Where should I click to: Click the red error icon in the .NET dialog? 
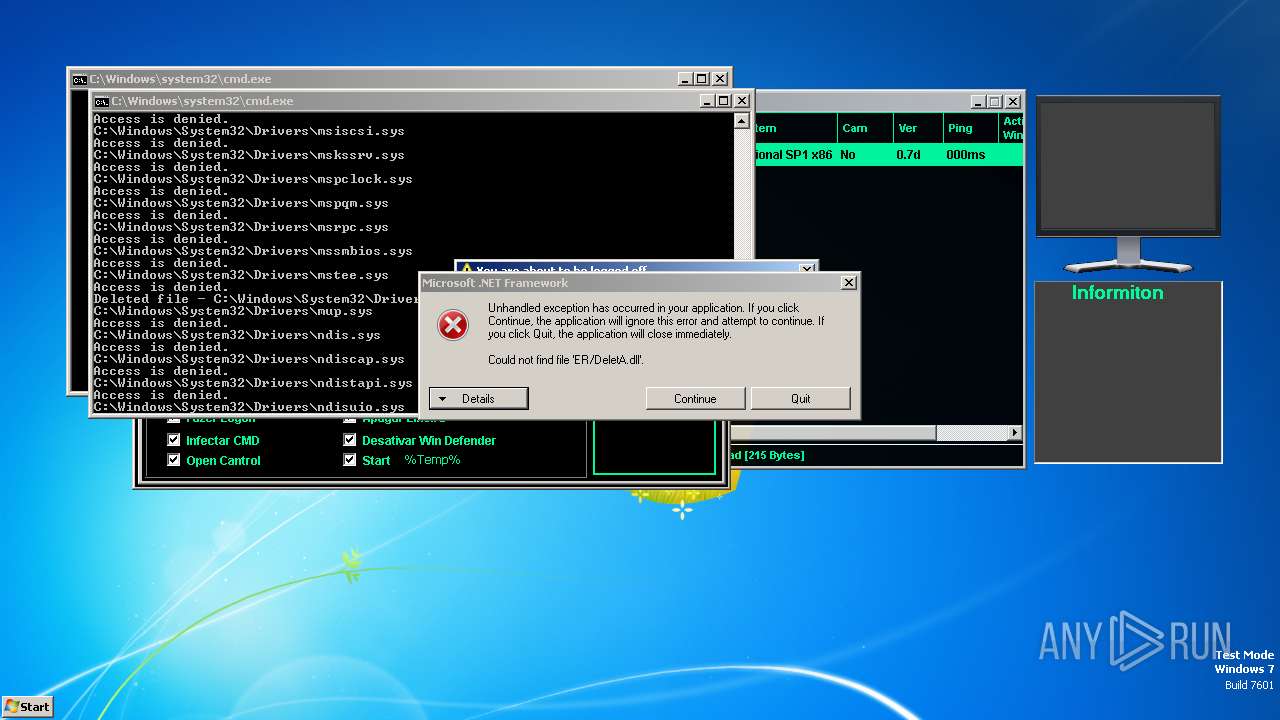click(x=453, y=324)
